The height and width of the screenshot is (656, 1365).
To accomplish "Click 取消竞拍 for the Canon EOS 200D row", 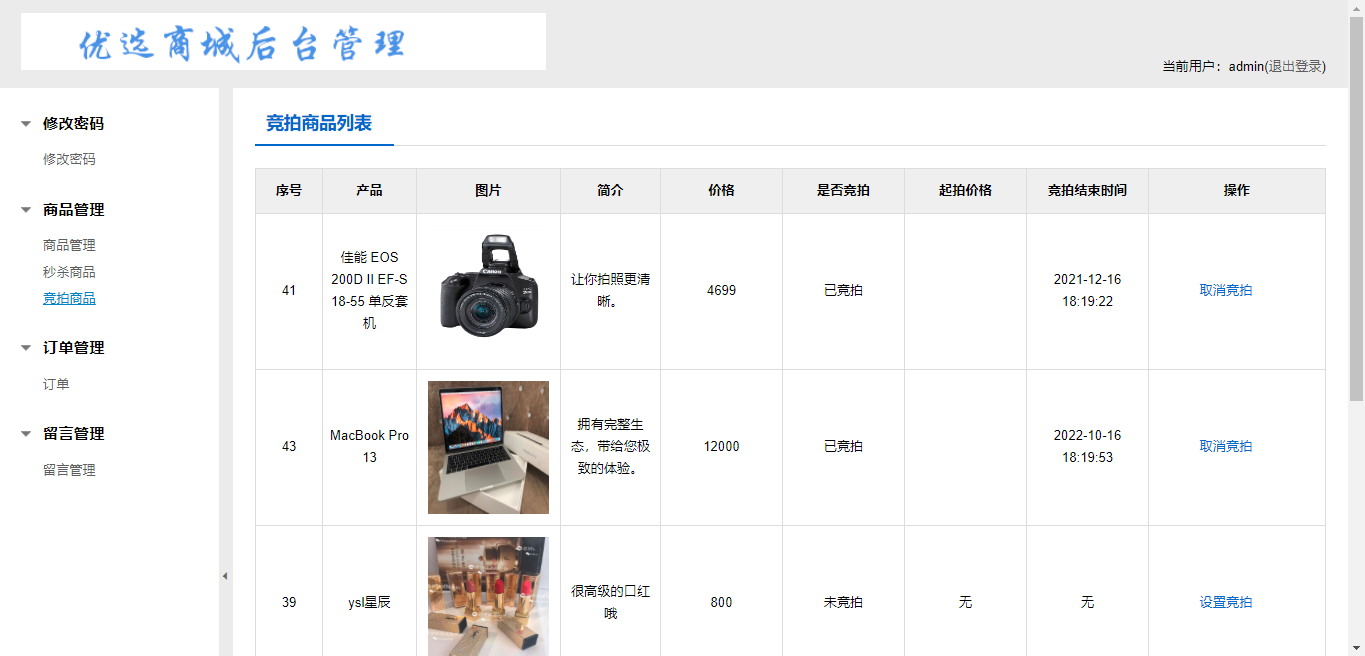I will pos(1226,290).
